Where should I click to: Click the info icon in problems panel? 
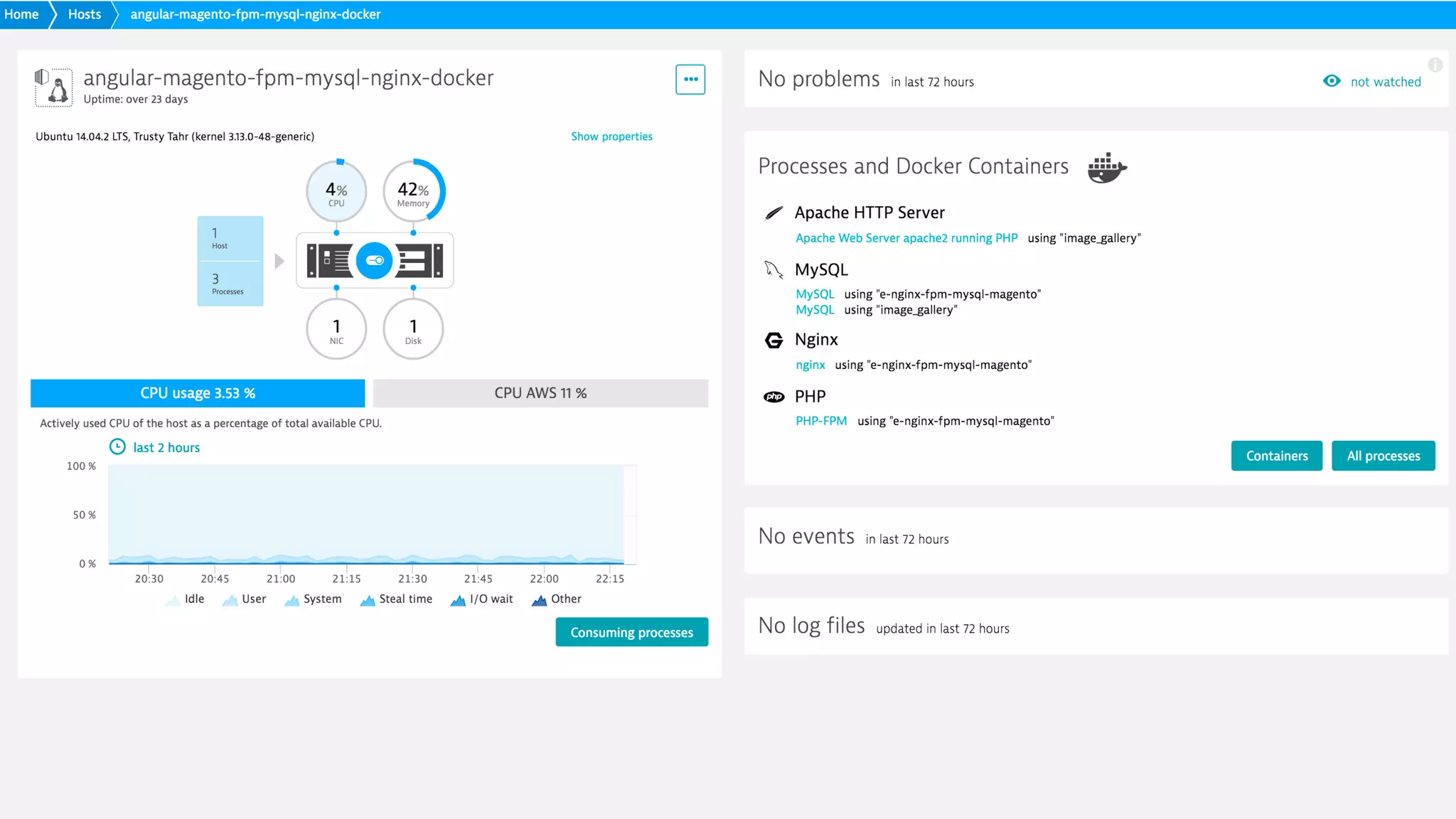[1435, 65]
